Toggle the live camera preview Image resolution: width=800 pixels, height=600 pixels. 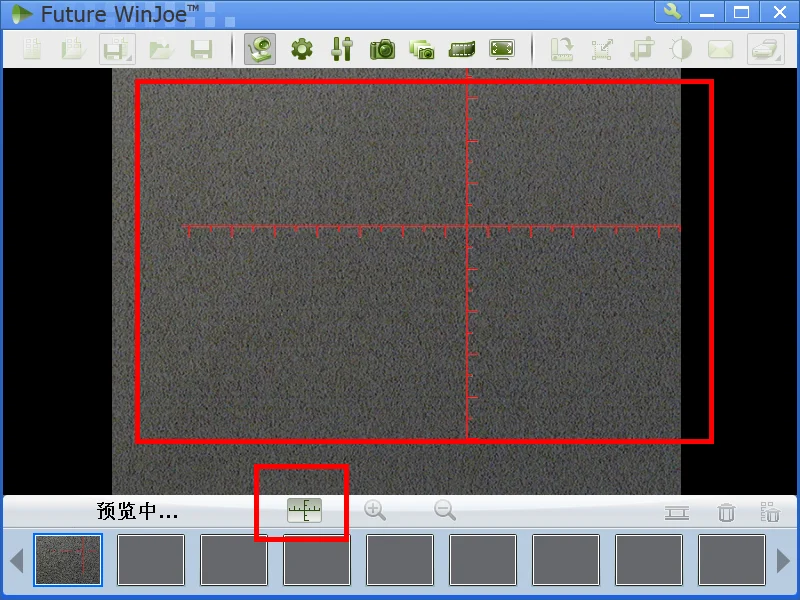259,49
